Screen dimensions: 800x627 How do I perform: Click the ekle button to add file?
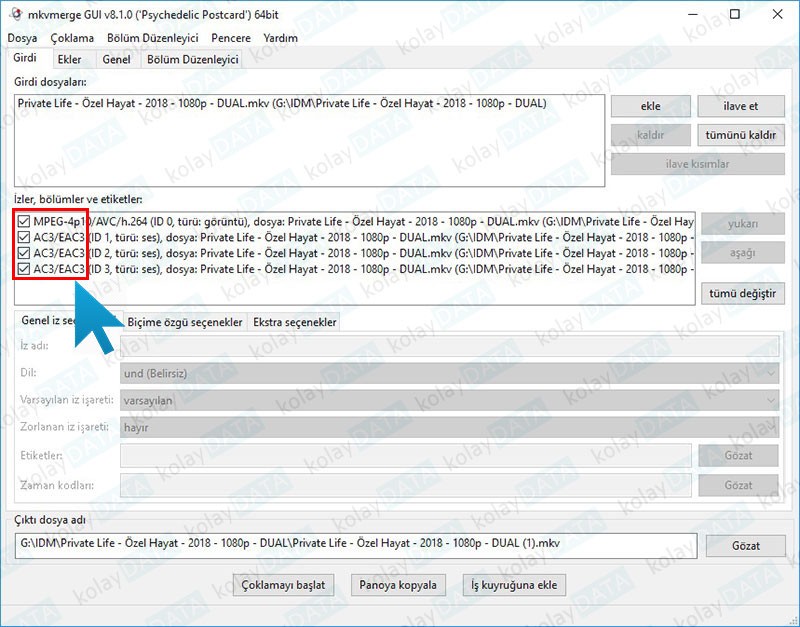pyautogui.click(x=650, y=106)
